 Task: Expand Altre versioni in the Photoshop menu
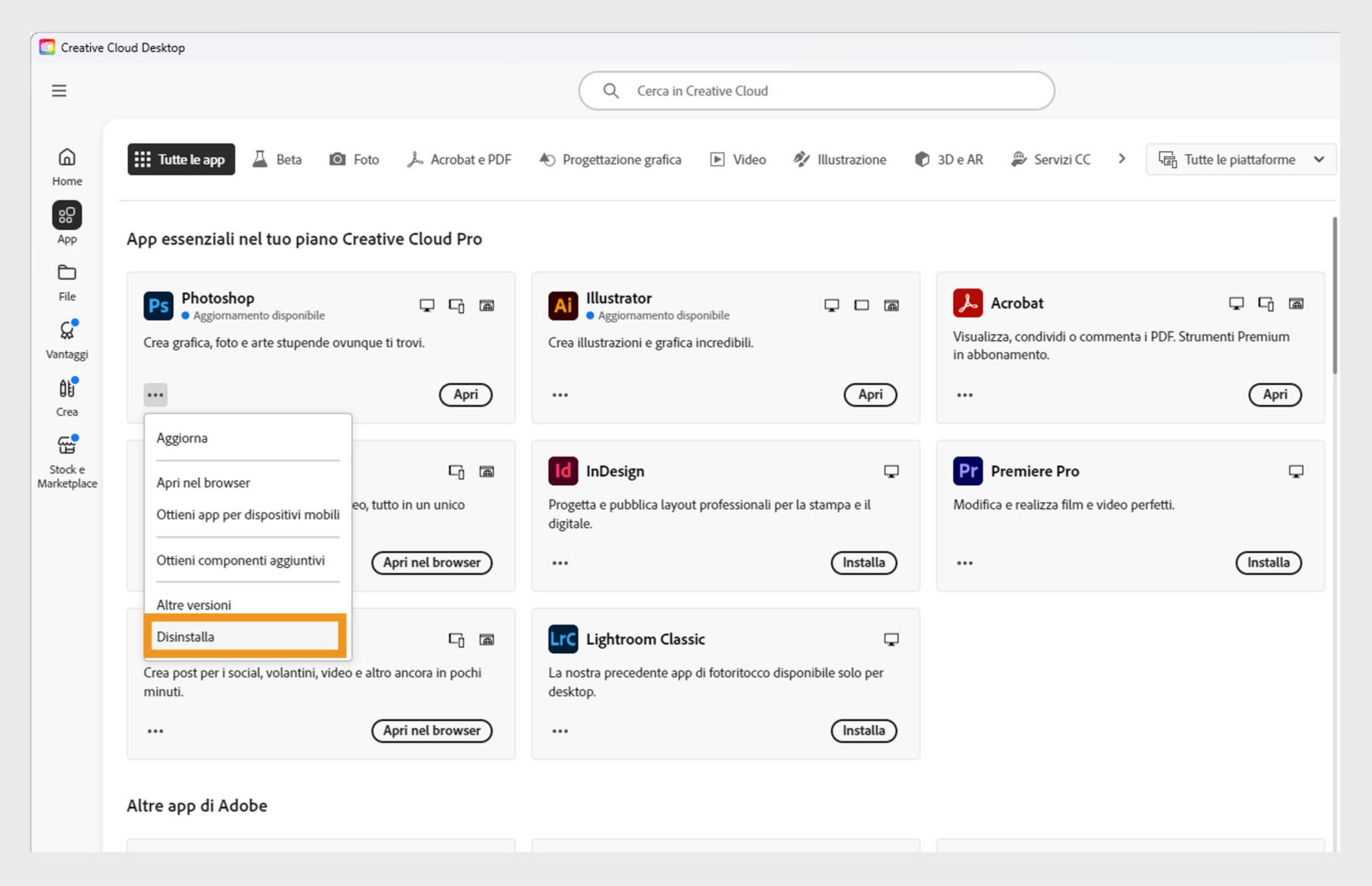(193, 604)
